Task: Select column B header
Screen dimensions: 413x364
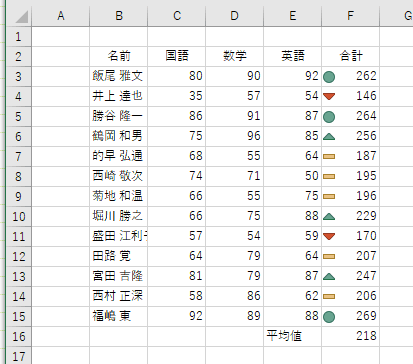Action: pyautogui.click(x=119, y=16)
